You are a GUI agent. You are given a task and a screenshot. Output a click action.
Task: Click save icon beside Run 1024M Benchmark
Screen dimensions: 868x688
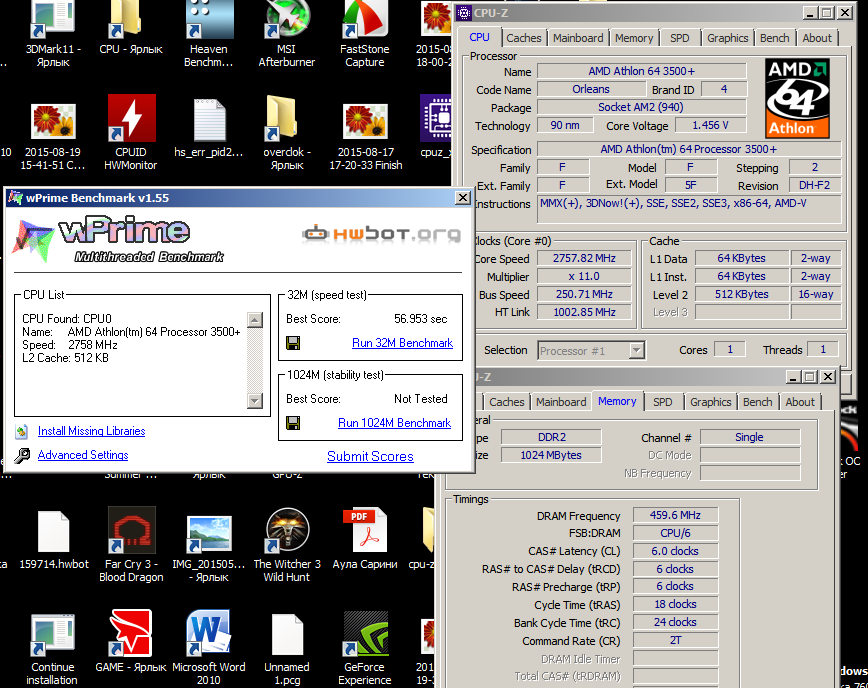click(293, 423)
